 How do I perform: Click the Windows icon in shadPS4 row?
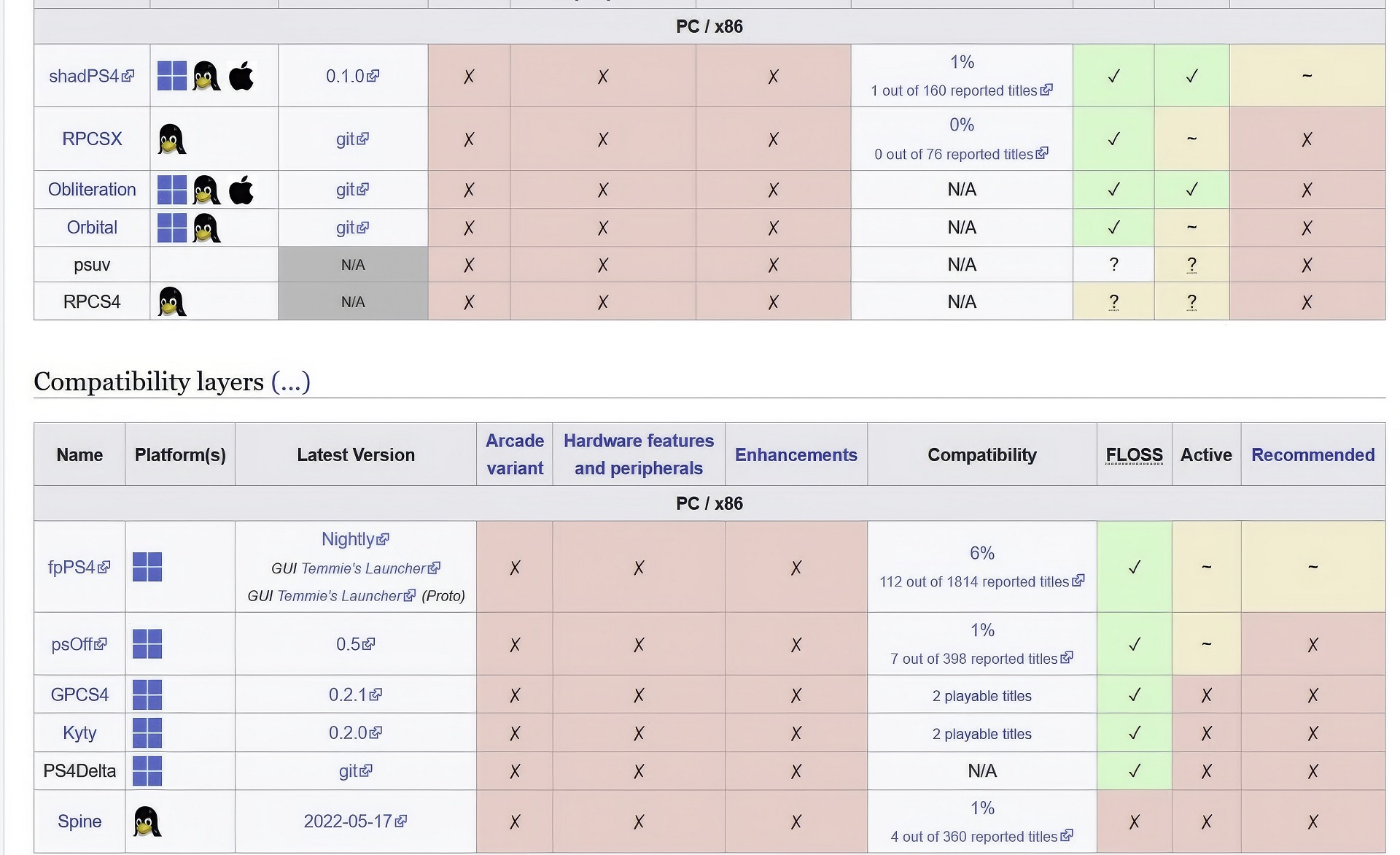172,76
